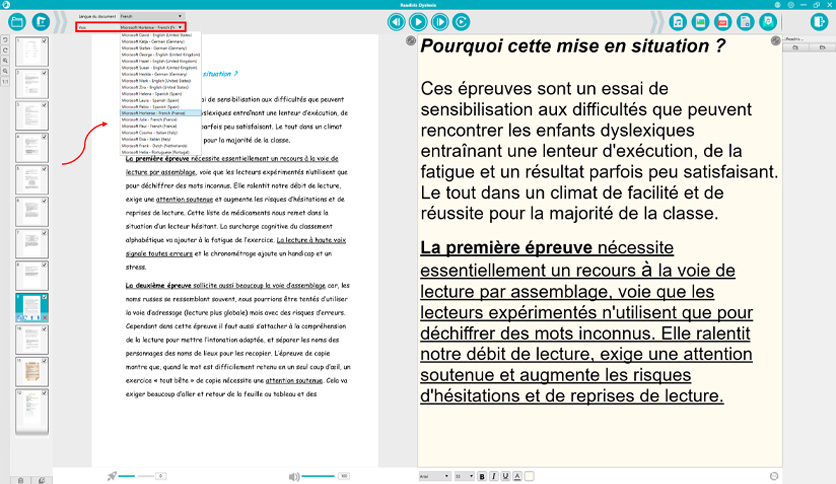The height and width of the screenshot is (484, 836).
Task: Open the page 1 thumbnail
Action: click(31, 52)
